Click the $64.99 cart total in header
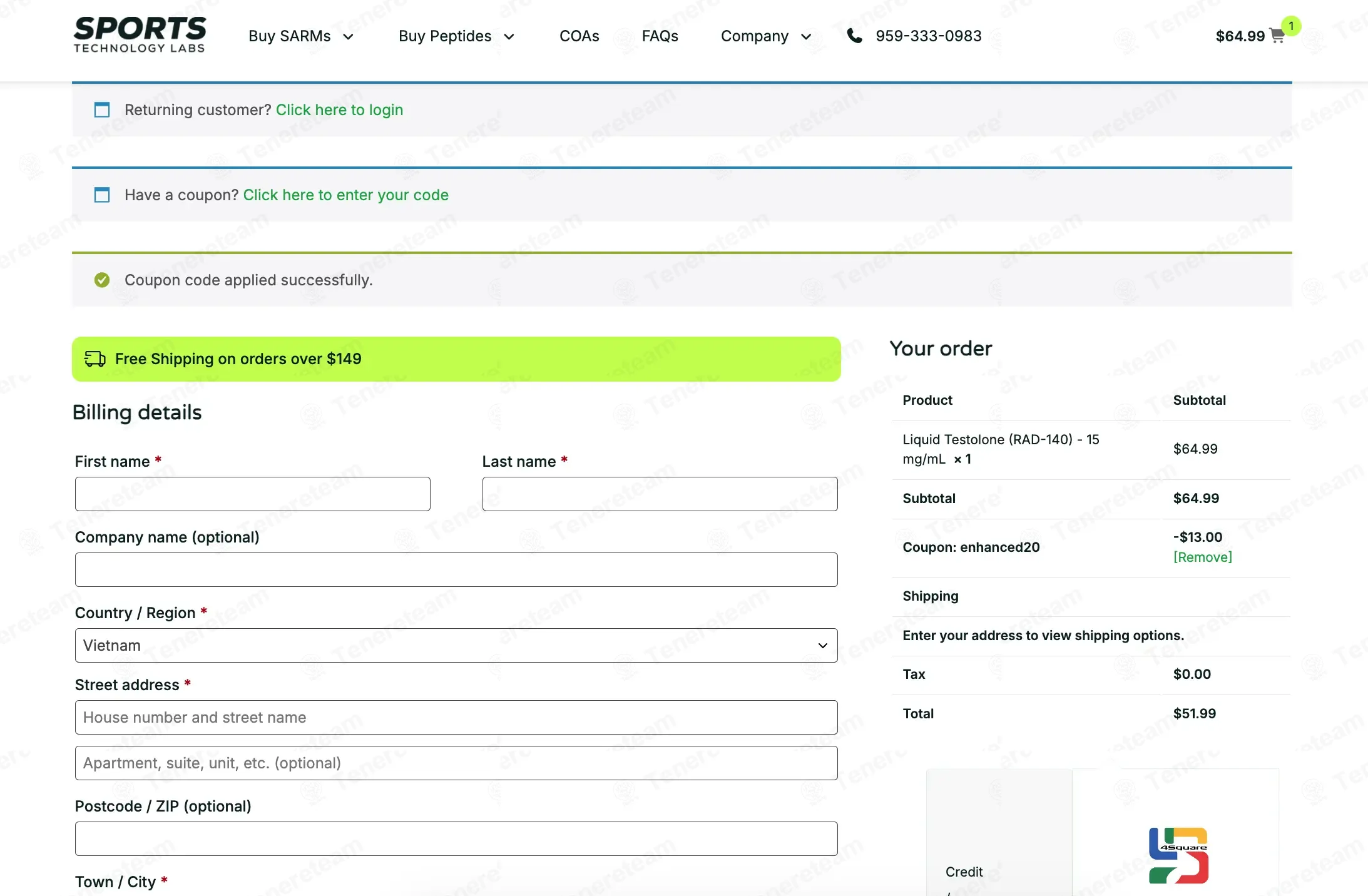Screen dimensions: 1368x896 tap(1240, 36)
